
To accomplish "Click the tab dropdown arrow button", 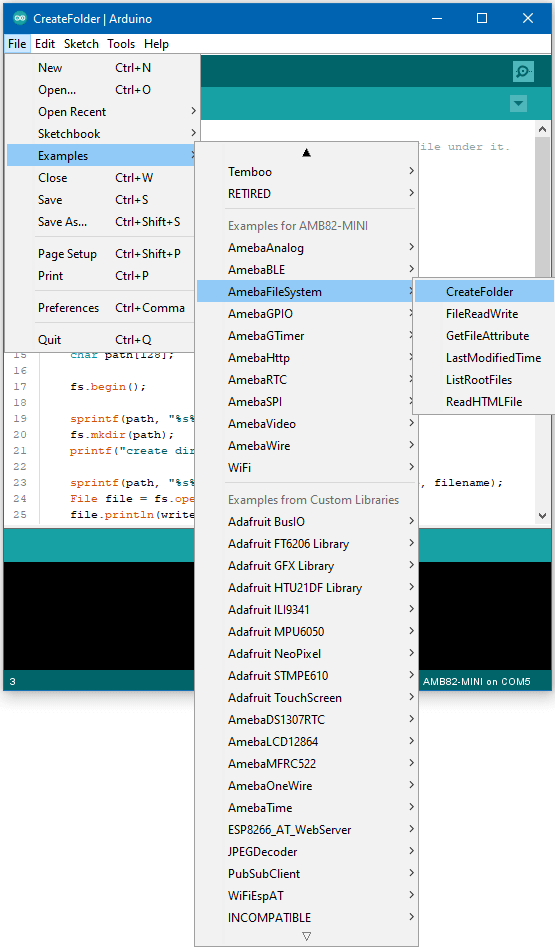I will click(518, 104).
